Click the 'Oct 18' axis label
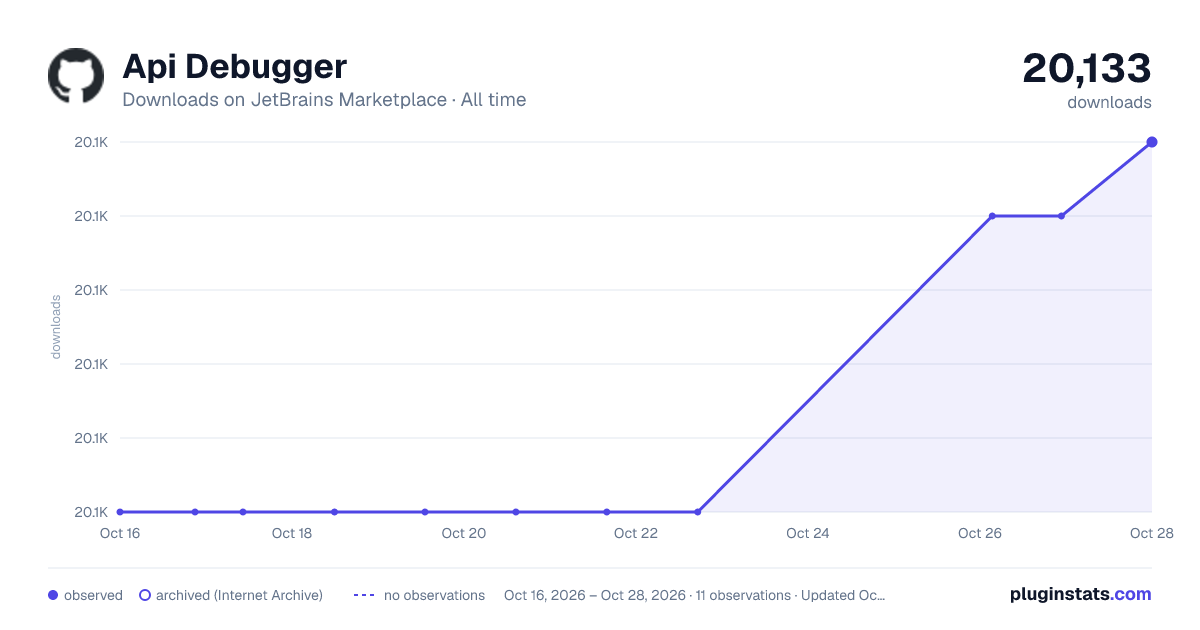The height and width of the screenshot is (630, 1200). coord(292,533)
